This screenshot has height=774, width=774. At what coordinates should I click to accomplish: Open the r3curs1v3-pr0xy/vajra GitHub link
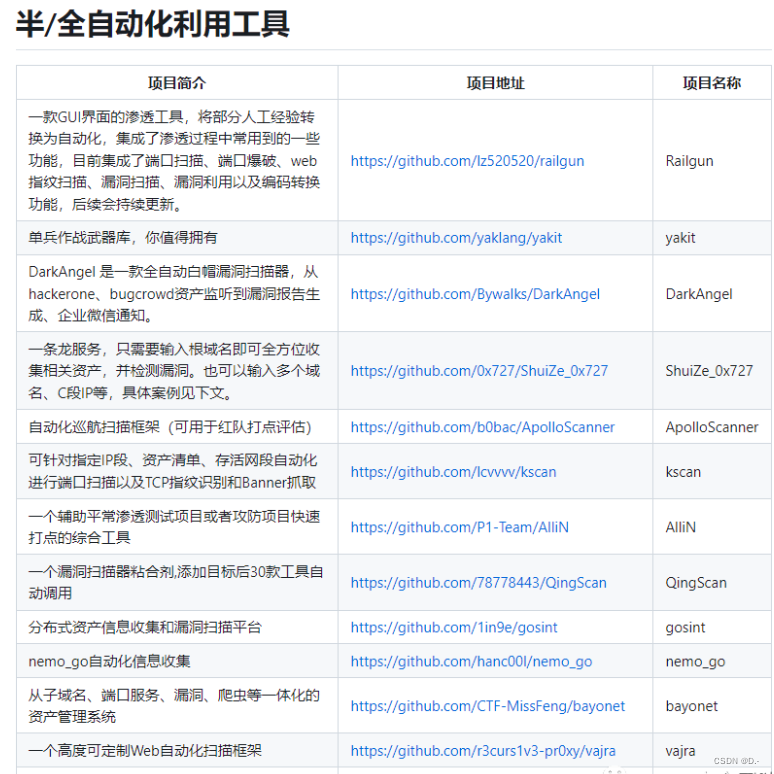click(483, 751)
